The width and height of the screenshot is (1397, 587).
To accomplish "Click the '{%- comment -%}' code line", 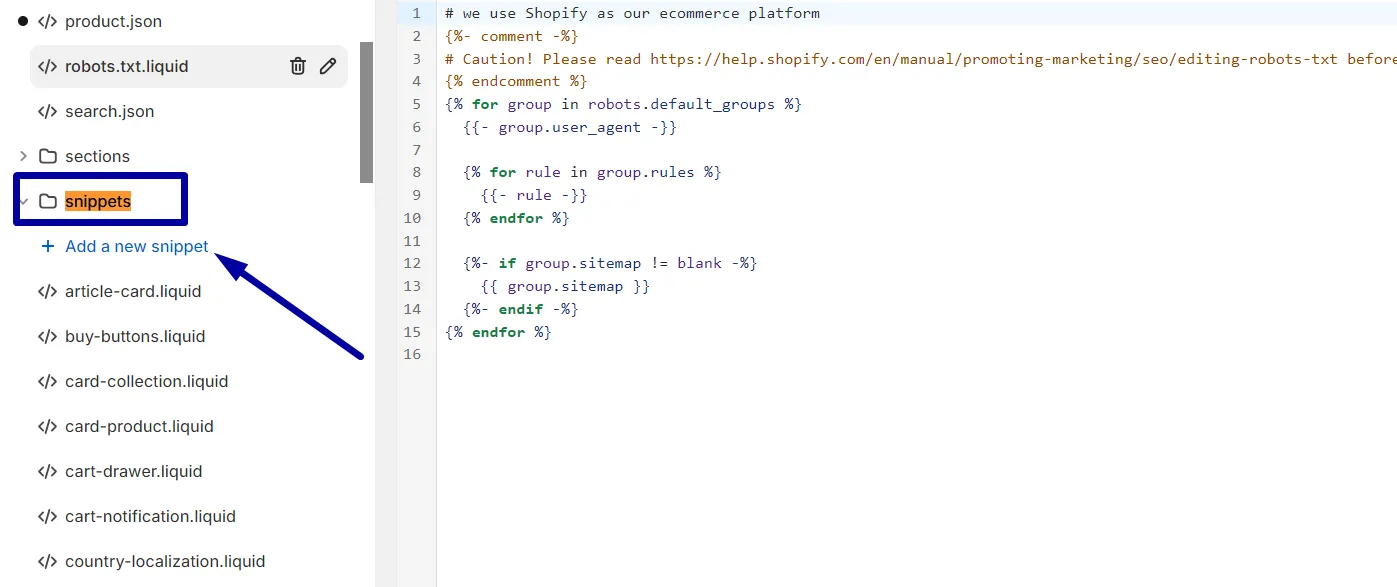I will tap(512, 36).
